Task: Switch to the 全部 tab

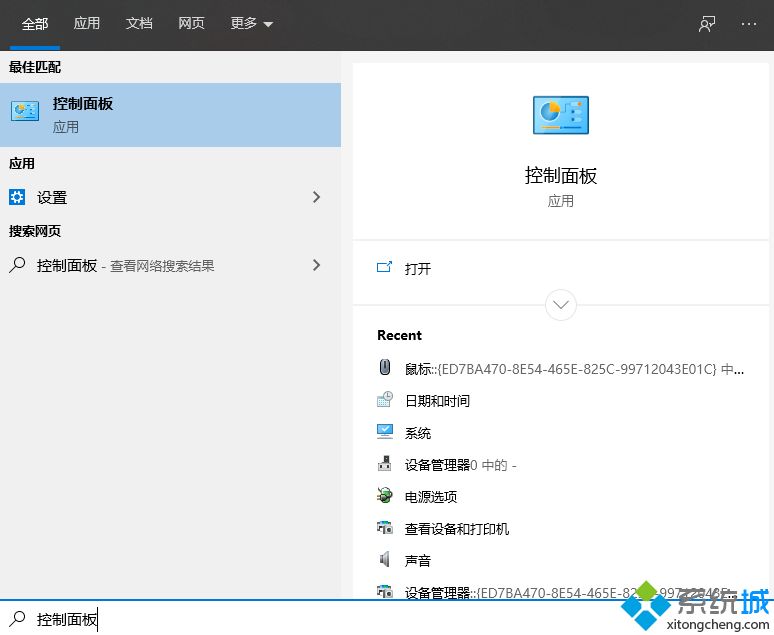Action: [x=35, y=24]
